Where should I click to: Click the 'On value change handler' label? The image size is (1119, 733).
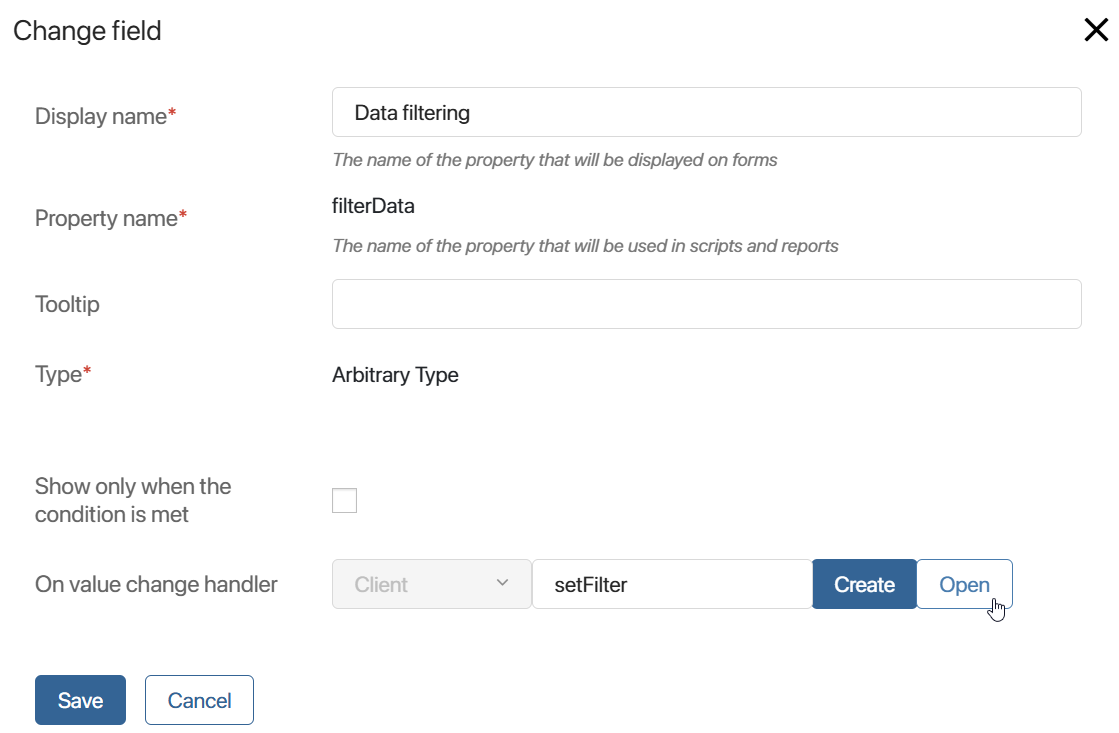(156, 585)
